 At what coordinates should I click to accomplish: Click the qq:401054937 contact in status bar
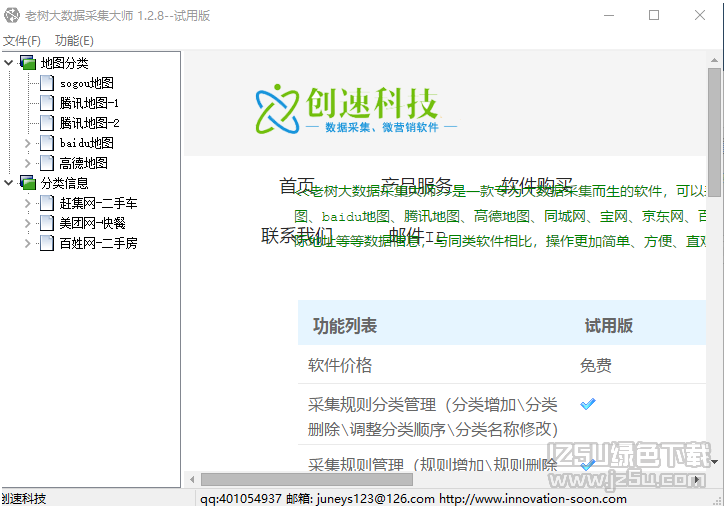[241, 499]
